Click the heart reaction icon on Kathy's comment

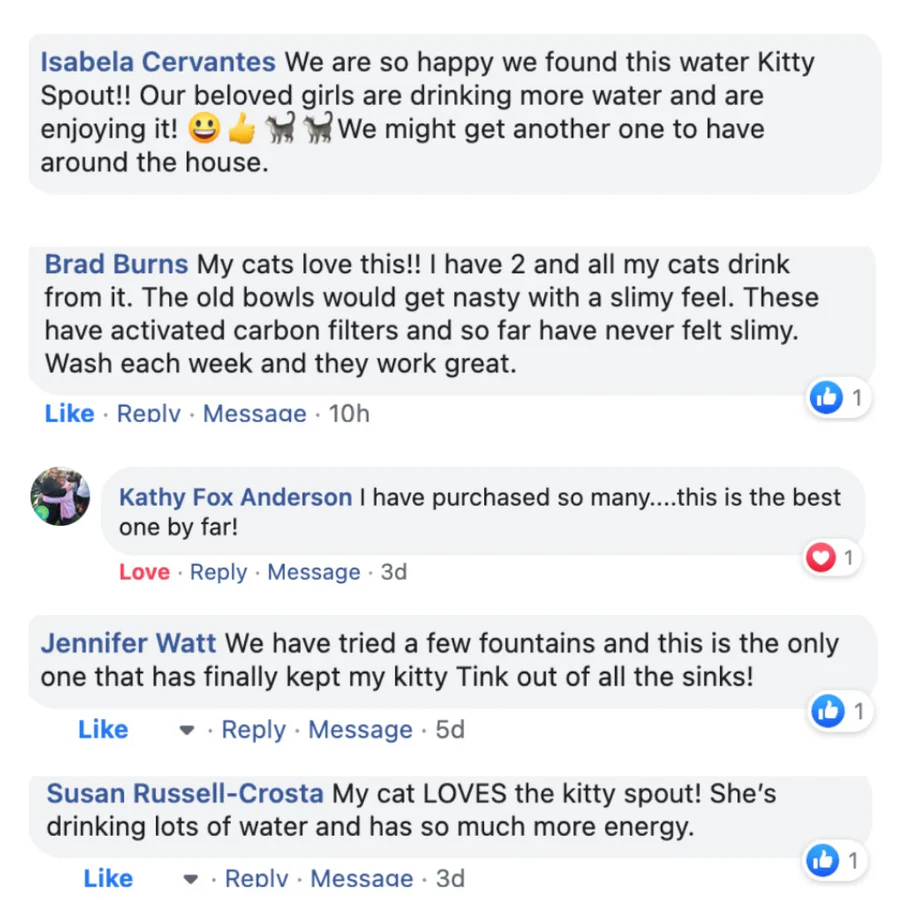pyautogui.click(x=821, y=557)
